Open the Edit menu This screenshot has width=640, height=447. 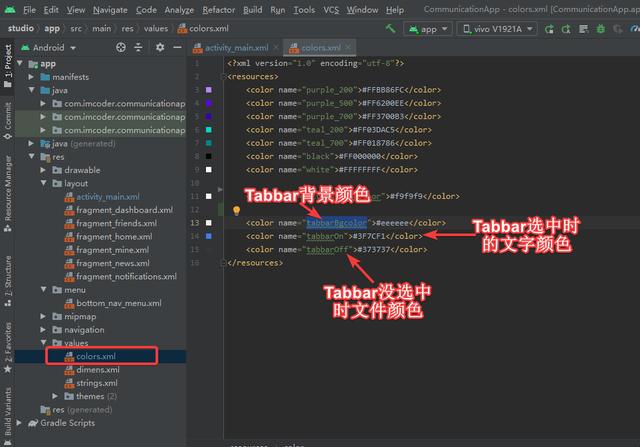tap(51, 10)
